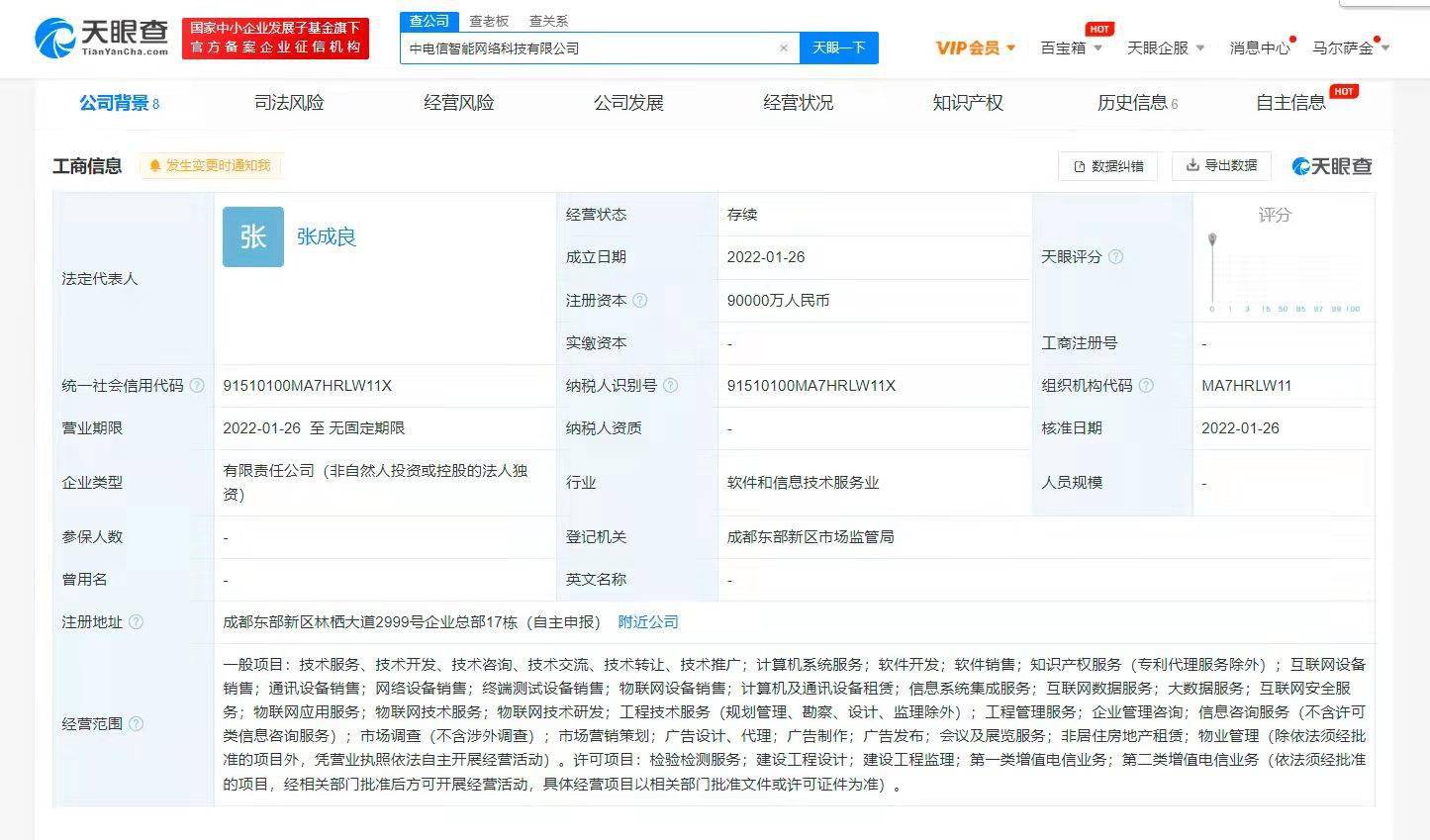Expand the 天眼企服 dropdown

pyautogui.click(x=1165, y=47)
